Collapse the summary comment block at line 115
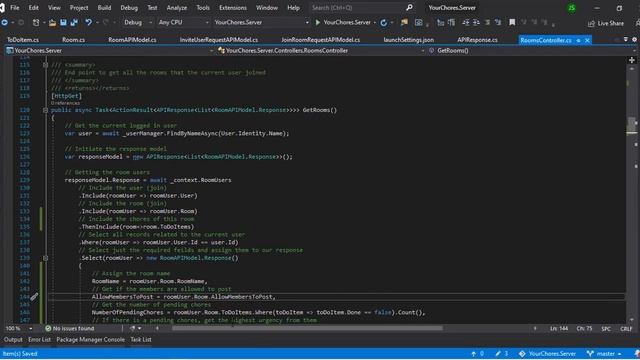The height and width of the screenshot is (360, 640). point(45,65)
